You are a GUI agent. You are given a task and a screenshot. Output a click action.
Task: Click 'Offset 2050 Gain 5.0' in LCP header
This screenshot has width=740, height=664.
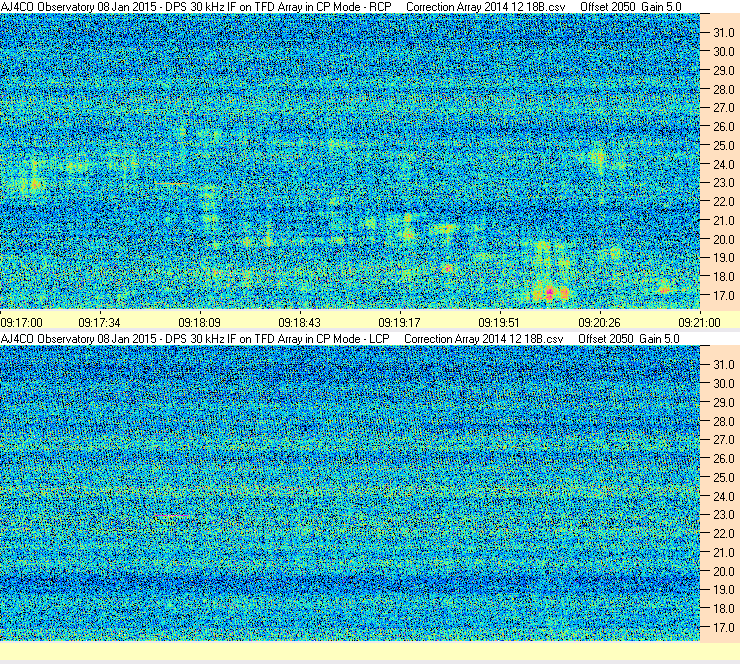click(x=629, y=339)
